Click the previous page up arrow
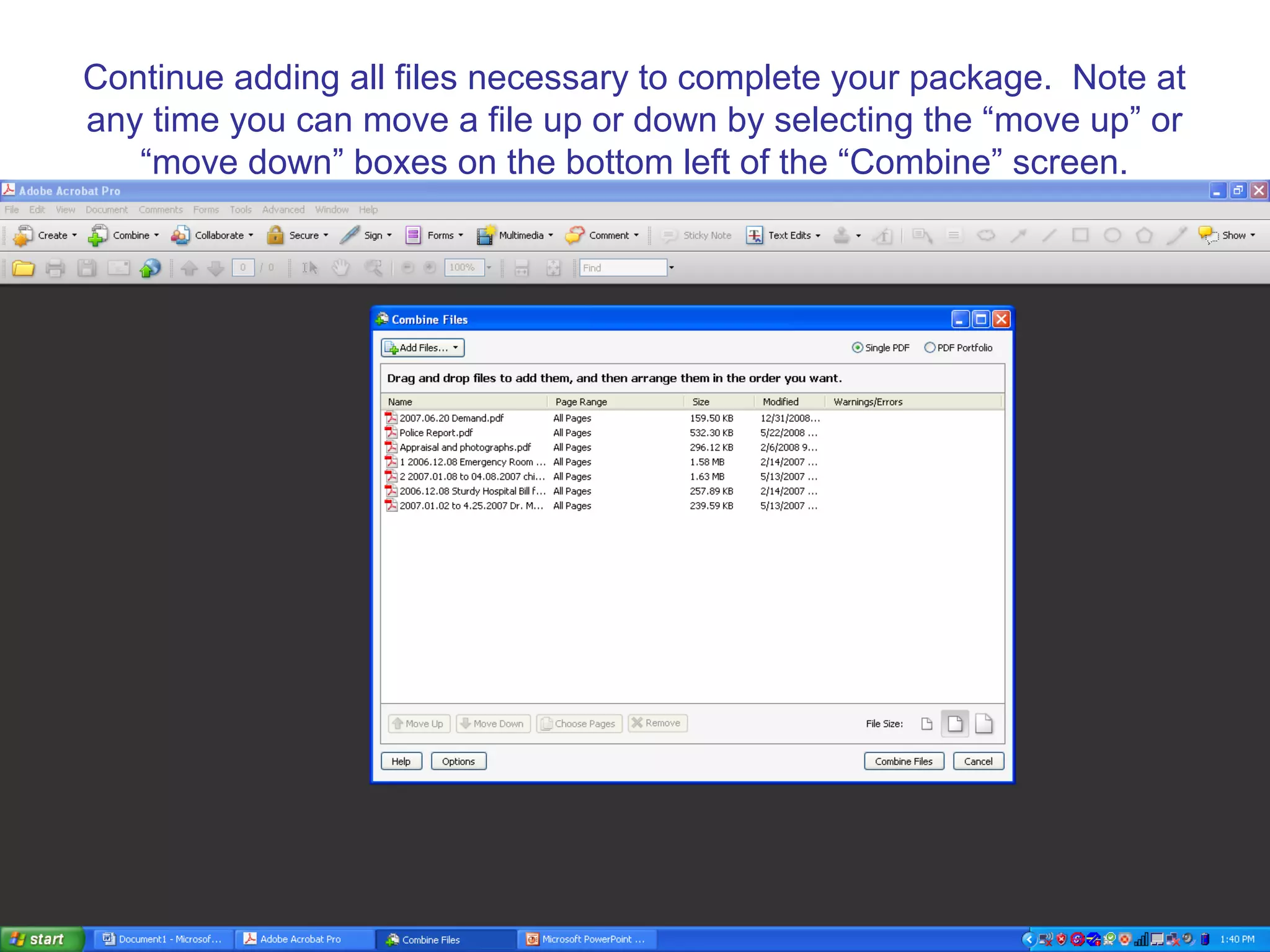Viewport: 1270px width, 952px height. point(189,268)
